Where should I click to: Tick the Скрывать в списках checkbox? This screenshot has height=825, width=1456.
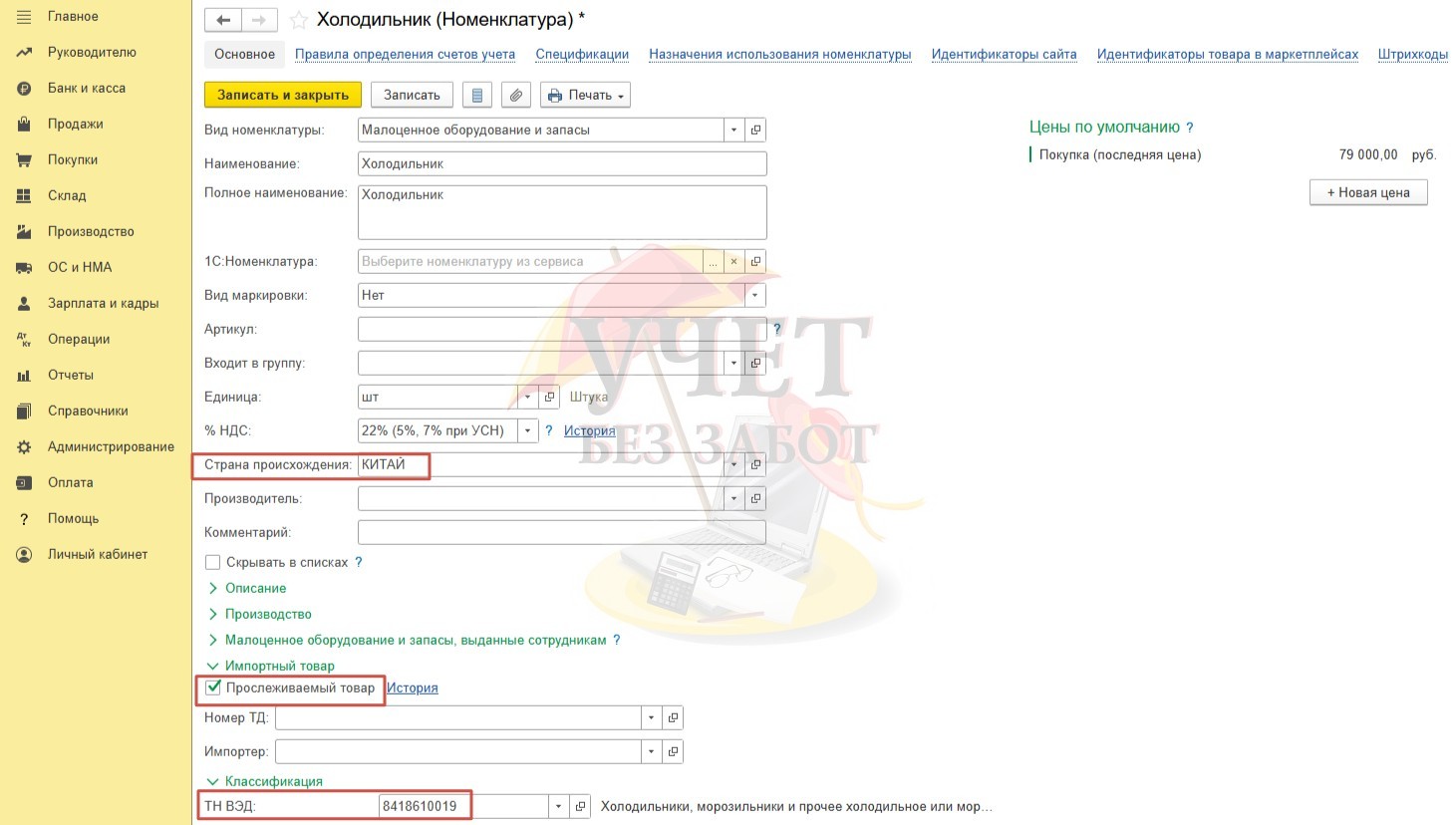pos(212,562)
